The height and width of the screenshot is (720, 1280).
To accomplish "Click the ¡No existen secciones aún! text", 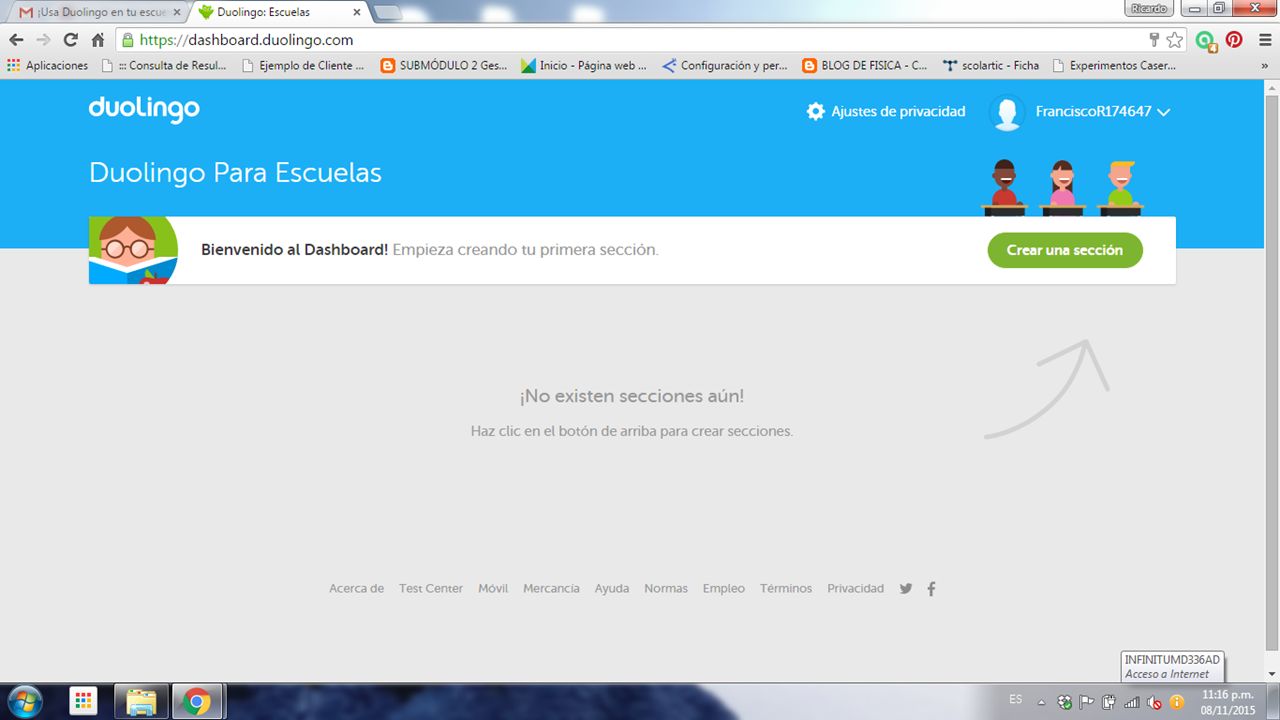I will pyautogui.click(x=631, y=396).
